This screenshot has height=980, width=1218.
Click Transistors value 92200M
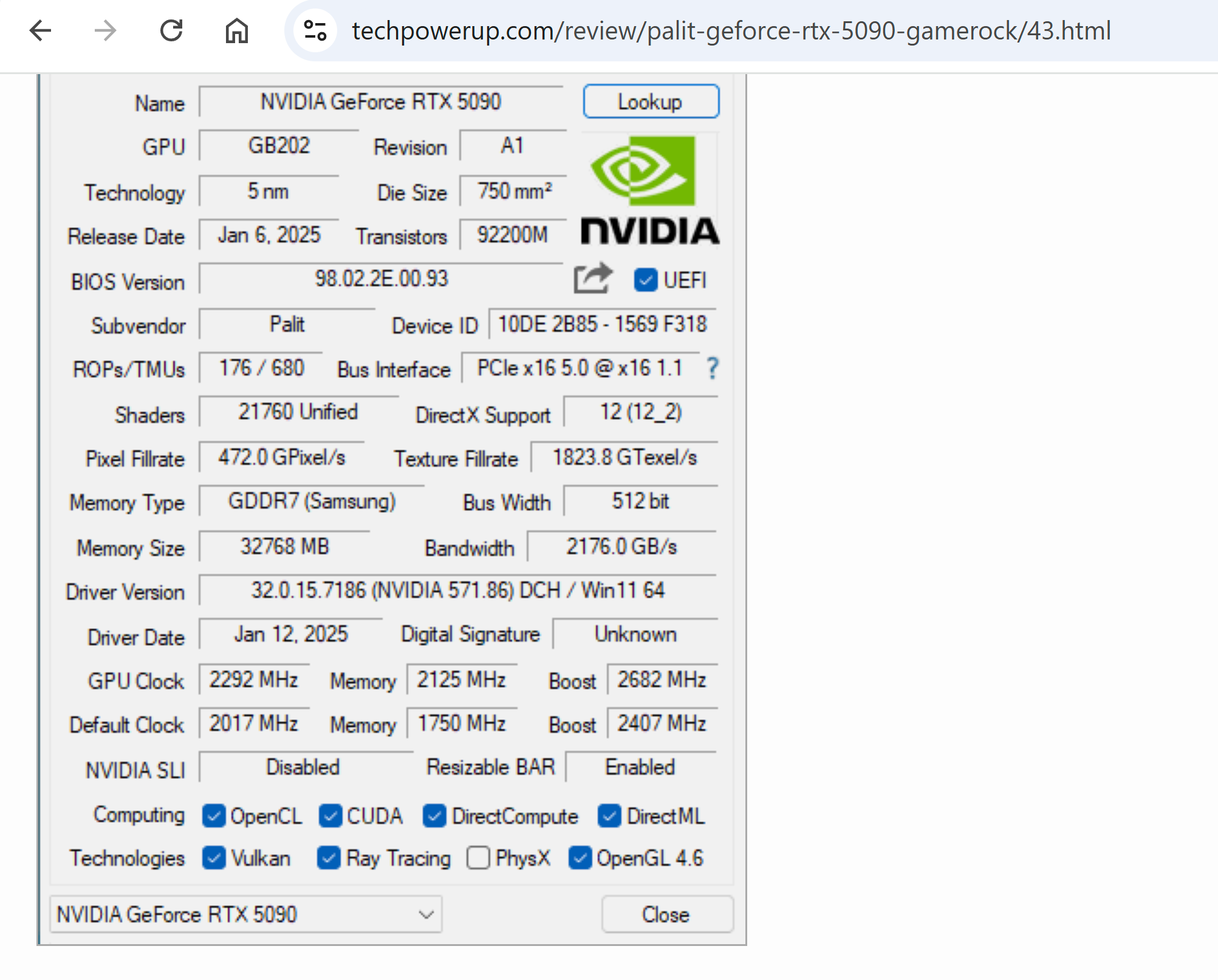click(513, 235)
